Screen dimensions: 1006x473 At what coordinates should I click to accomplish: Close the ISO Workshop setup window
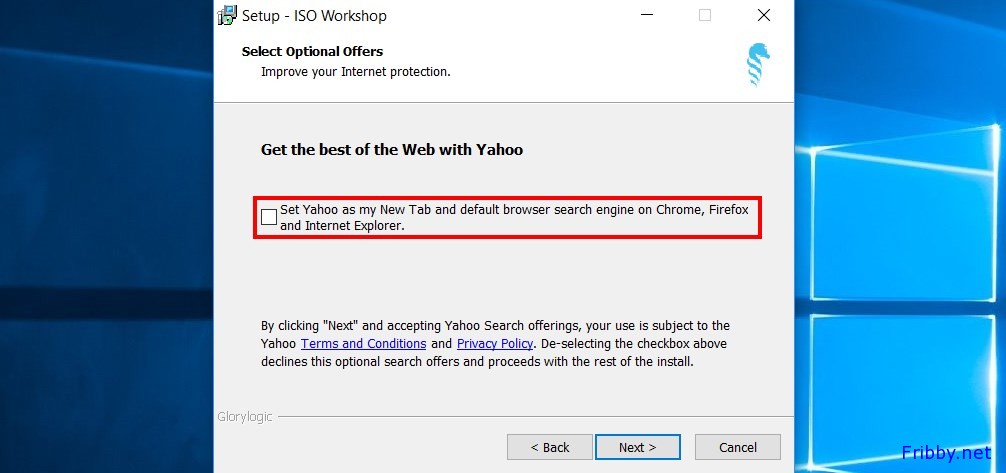point(763,15)
